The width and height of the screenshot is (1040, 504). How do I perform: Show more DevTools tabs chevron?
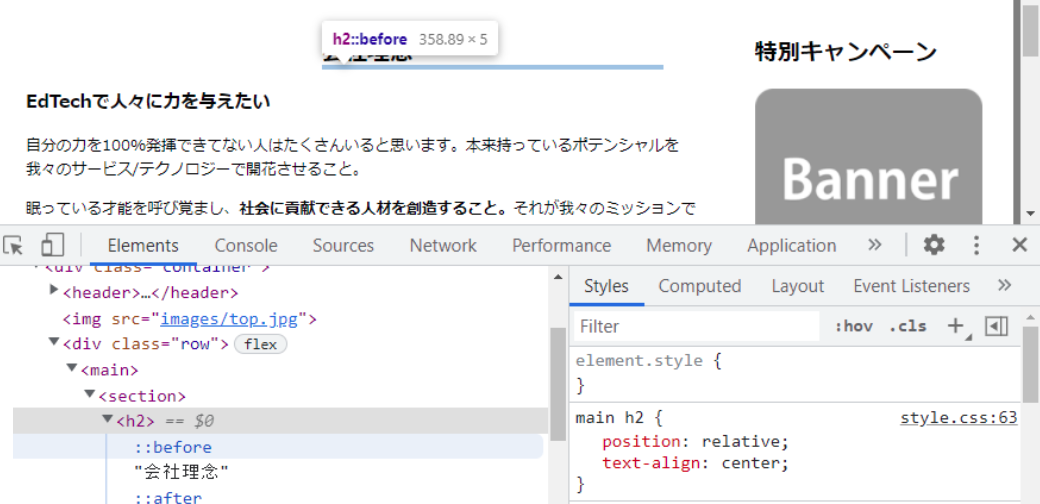[875, 245]
